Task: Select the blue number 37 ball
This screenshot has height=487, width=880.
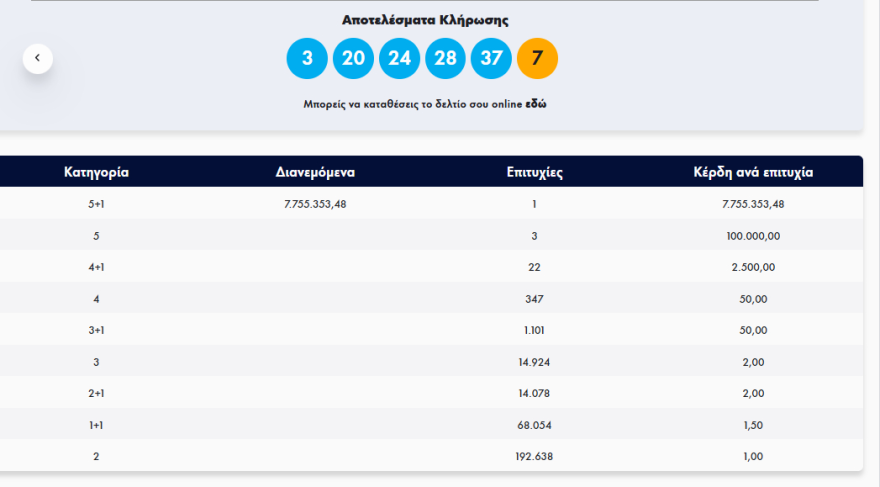Action: pyautogui.click(x=491, y=58)
